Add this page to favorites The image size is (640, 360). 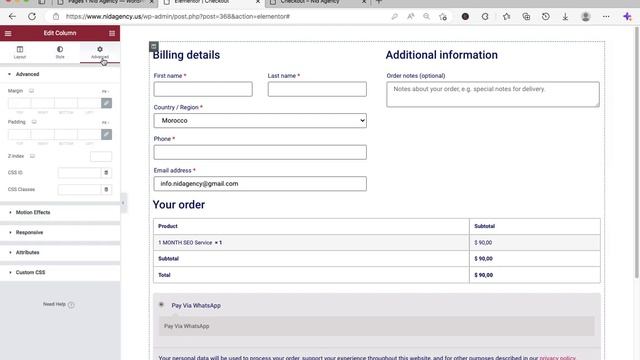443,17
